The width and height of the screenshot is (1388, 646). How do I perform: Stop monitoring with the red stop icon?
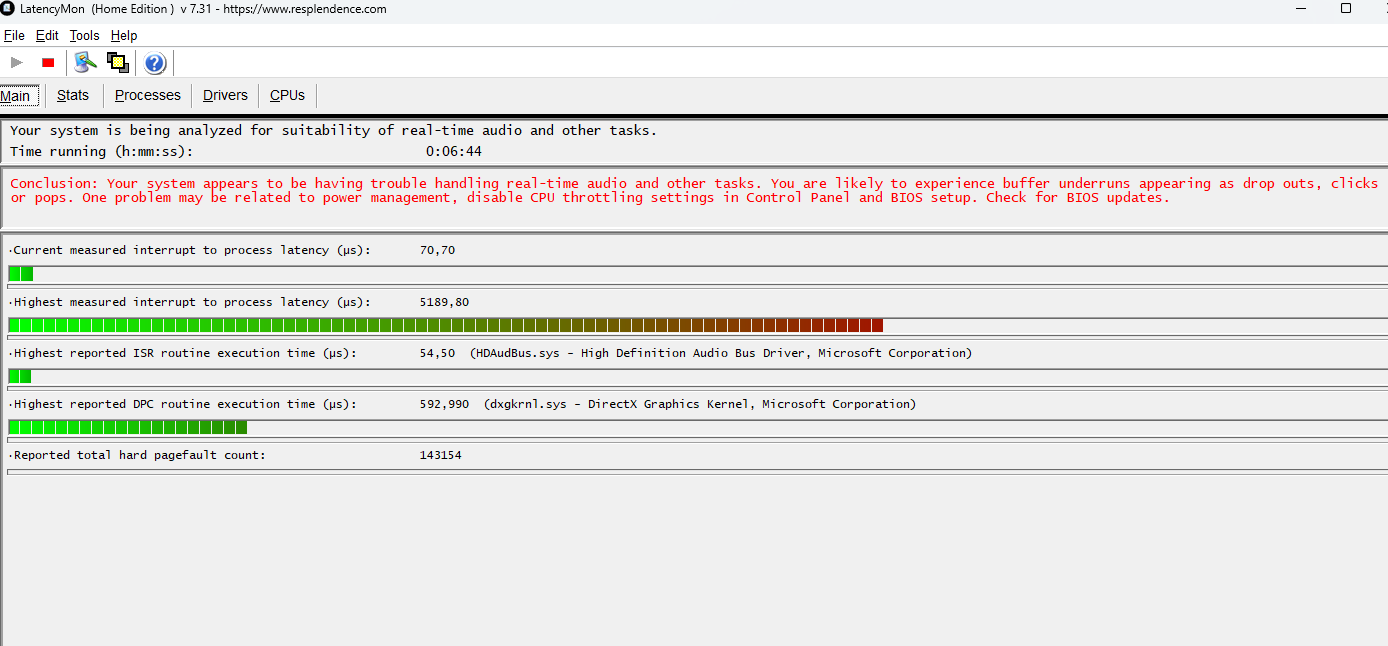click(x=47, y=62)
